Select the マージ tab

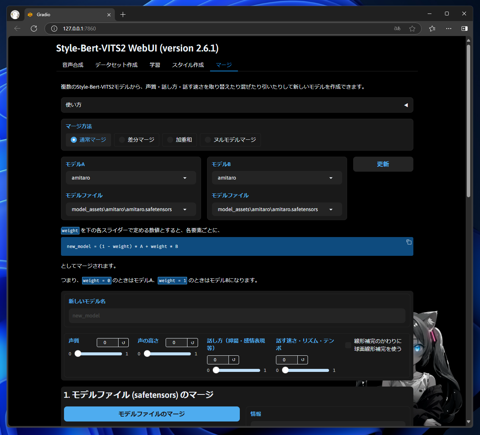click(x=224, y=65)
